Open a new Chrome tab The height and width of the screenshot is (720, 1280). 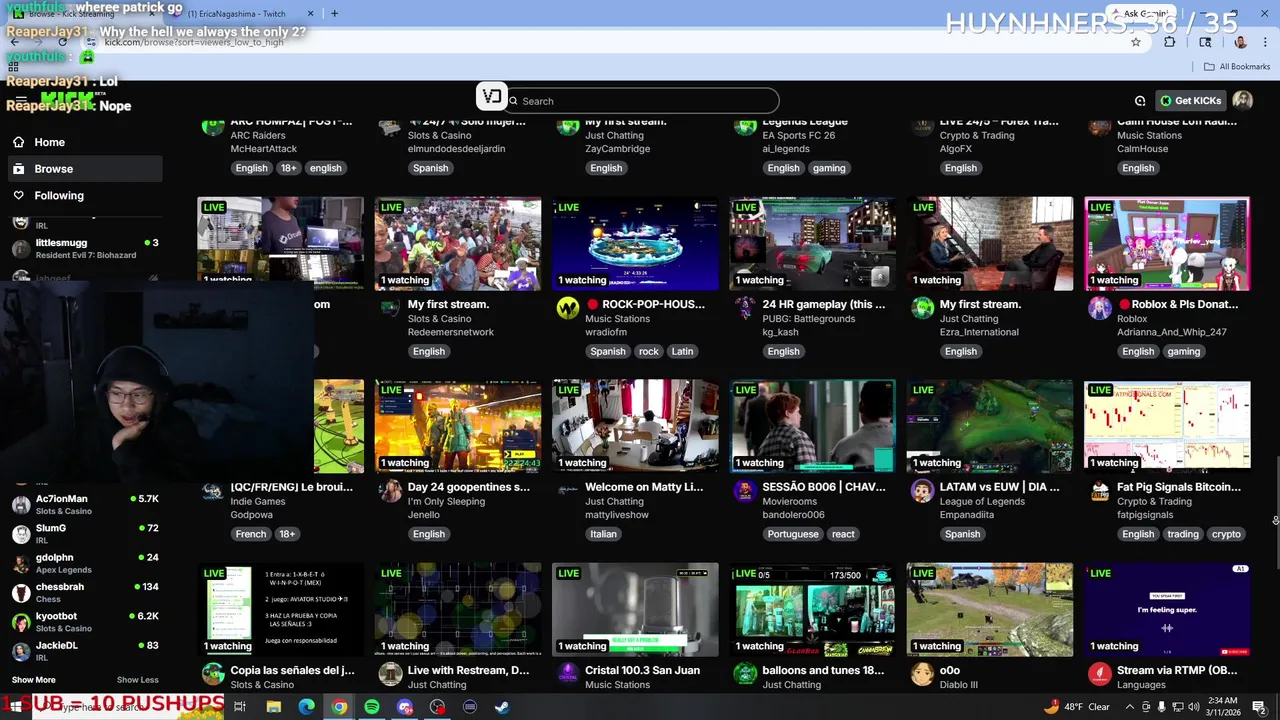point(334,14)
